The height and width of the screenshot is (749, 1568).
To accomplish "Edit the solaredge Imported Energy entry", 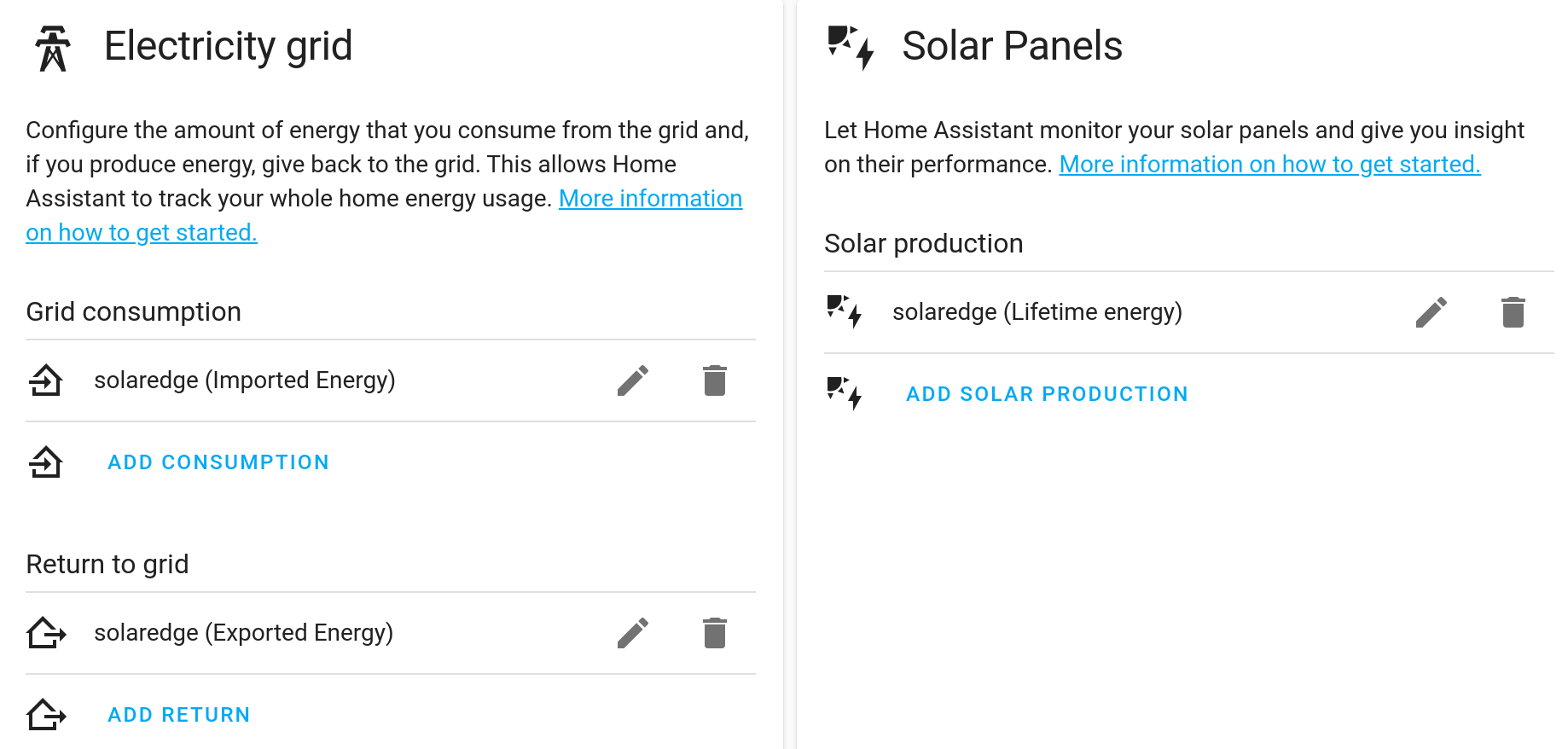I will 633,380.
